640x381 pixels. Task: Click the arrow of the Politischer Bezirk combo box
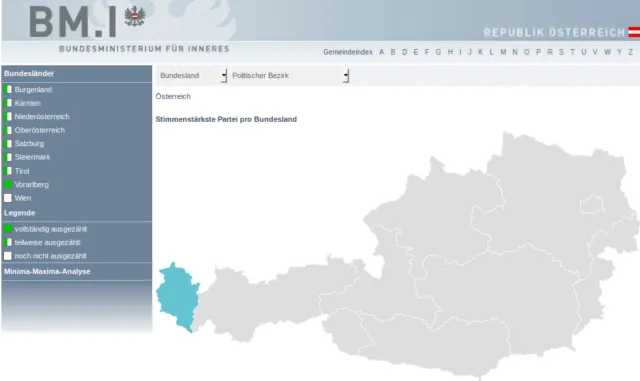pos(346,76)
